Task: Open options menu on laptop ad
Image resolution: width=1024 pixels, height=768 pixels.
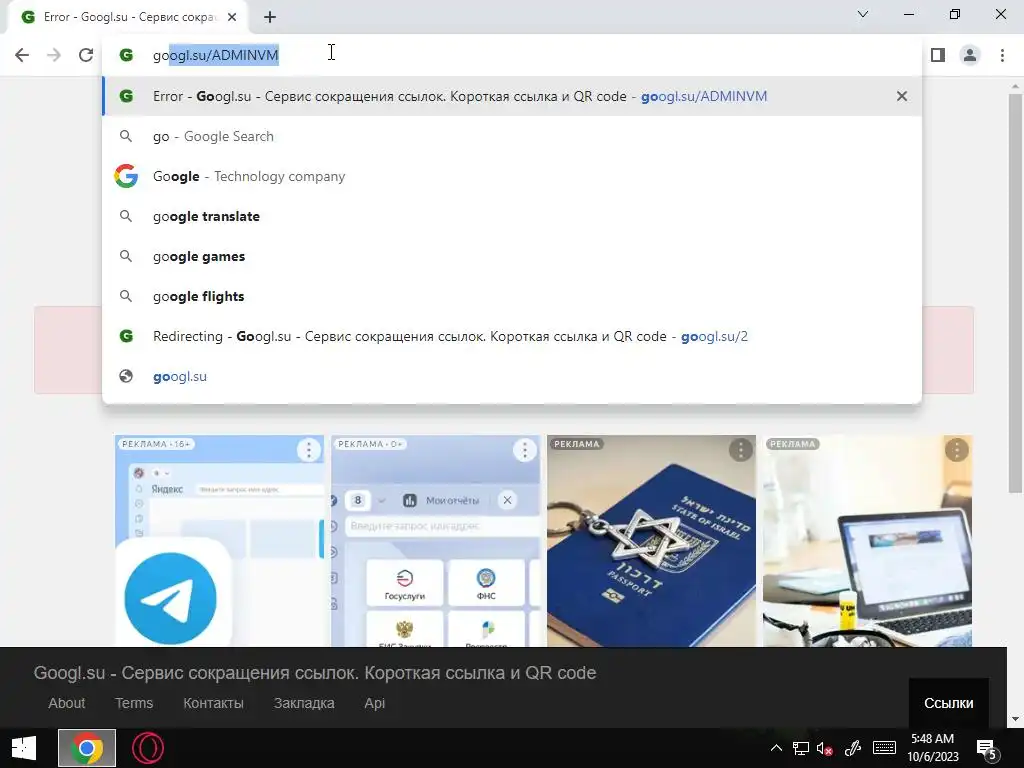Action: click(x=957, y=450)
